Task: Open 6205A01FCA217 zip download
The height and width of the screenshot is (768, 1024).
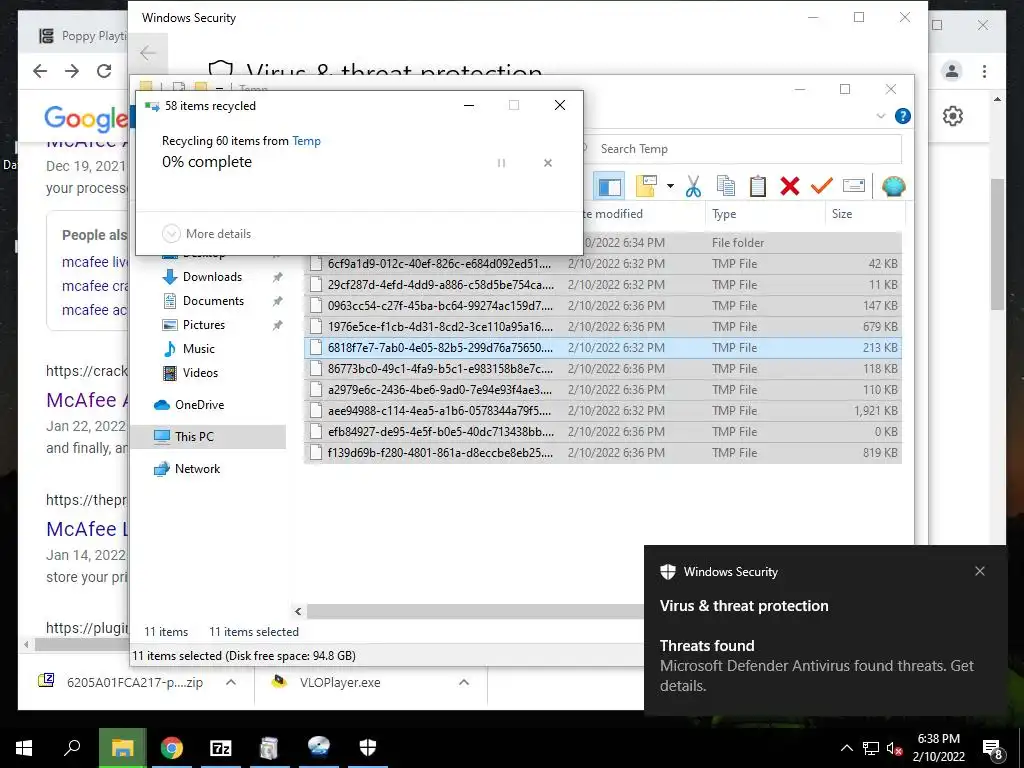Action: click(121, 682)
